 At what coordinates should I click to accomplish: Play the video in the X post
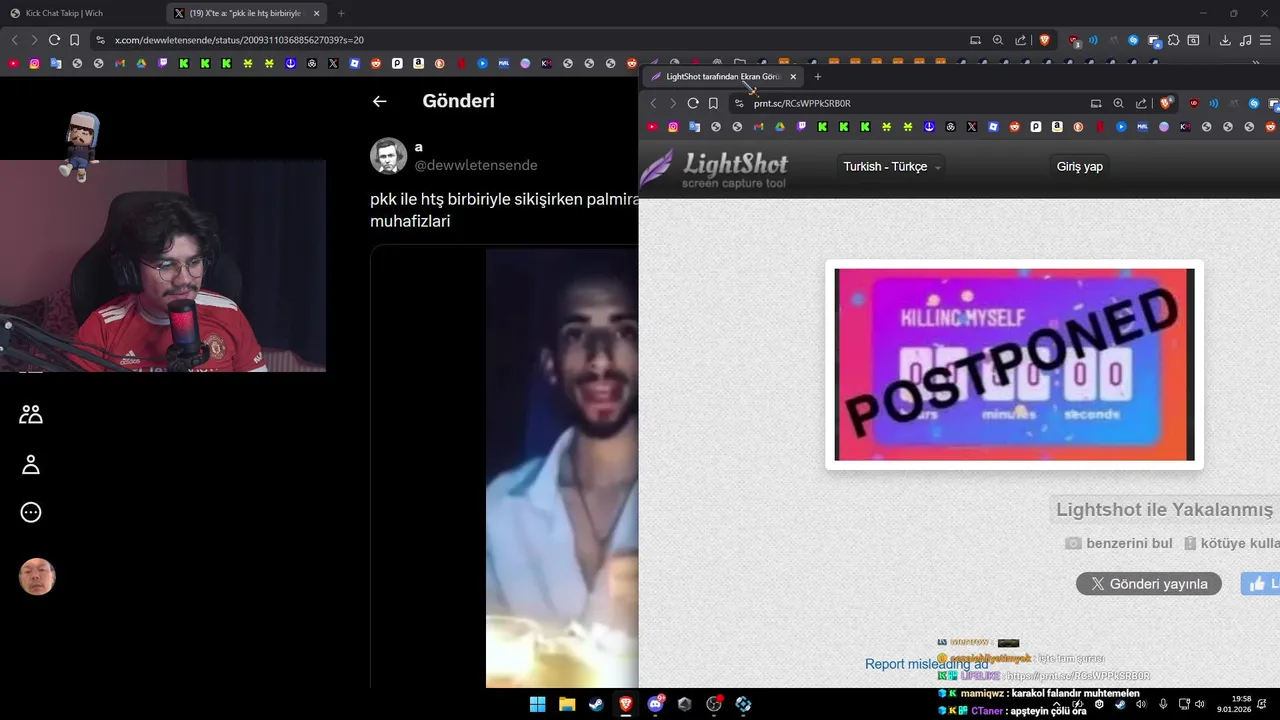[x=562, y=468]
